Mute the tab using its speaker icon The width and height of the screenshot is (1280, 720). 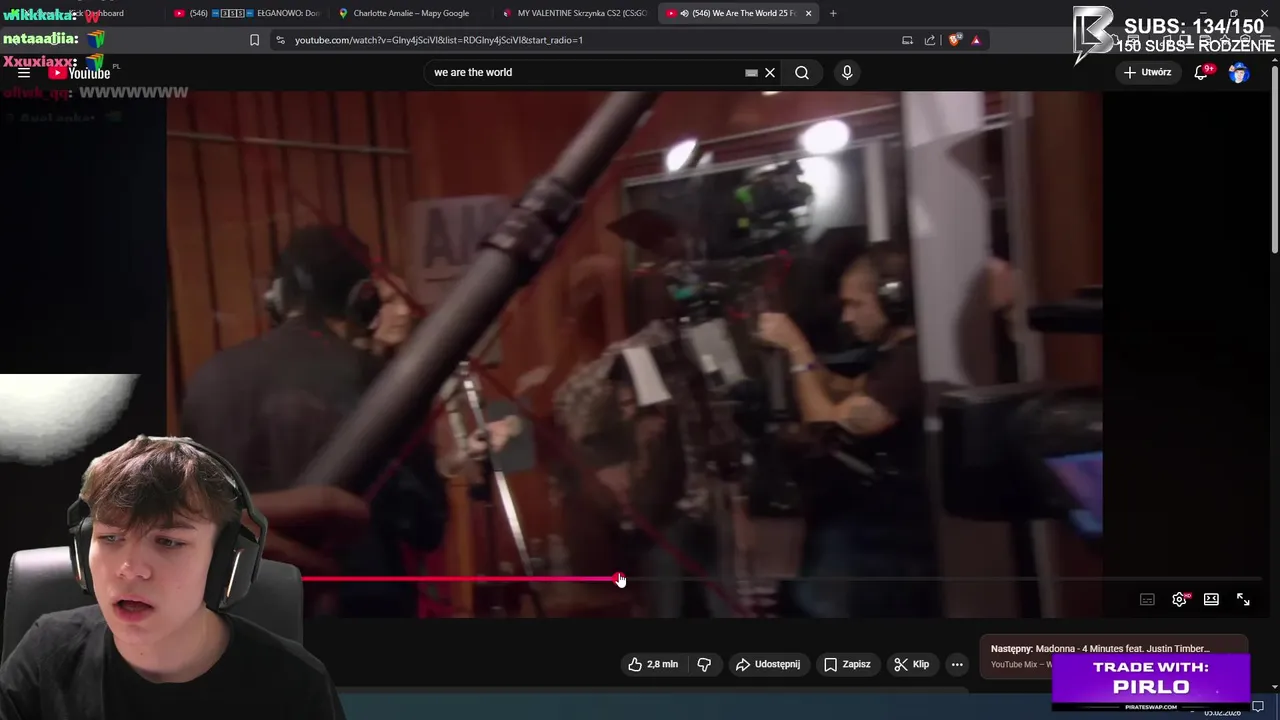684,13
